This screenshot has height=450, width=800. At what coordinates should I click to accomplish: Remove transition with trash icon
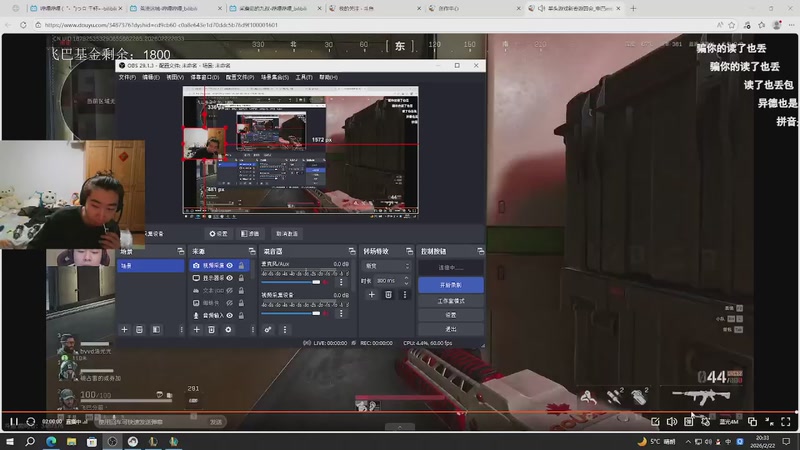point(388,294)
